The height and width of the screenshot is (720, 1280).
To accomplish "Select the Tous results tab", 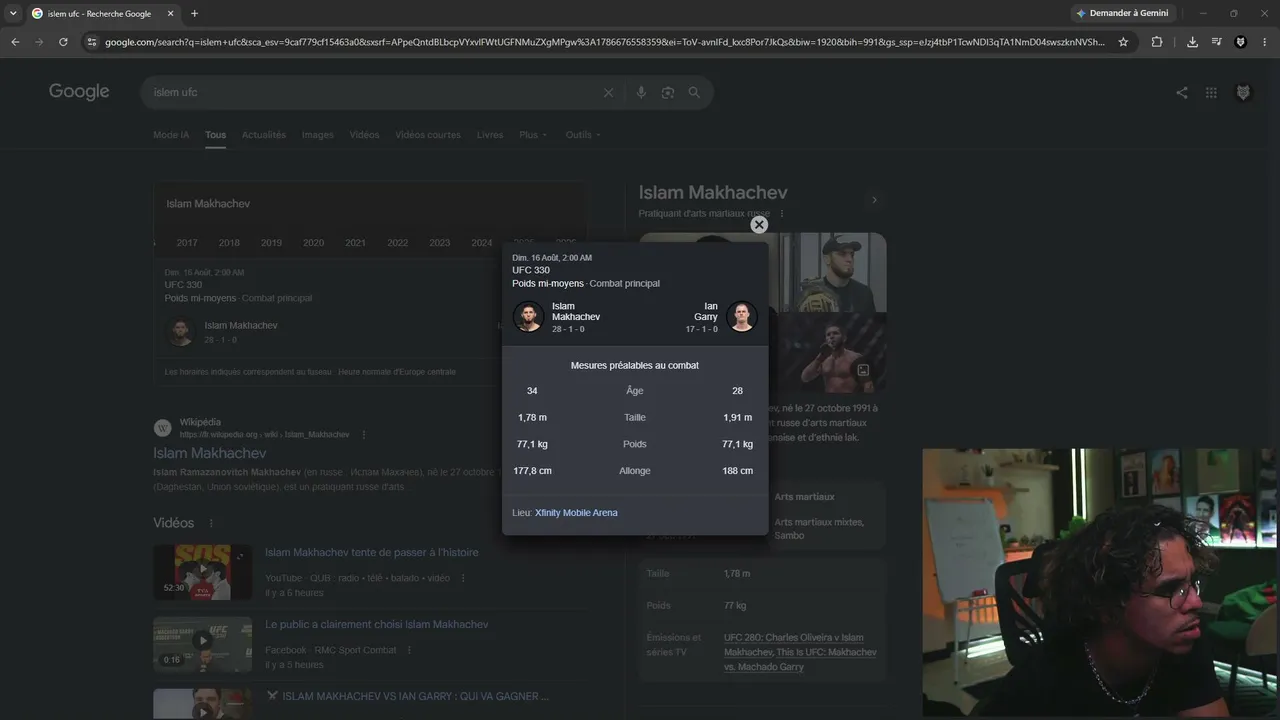I will coord(215,135).
